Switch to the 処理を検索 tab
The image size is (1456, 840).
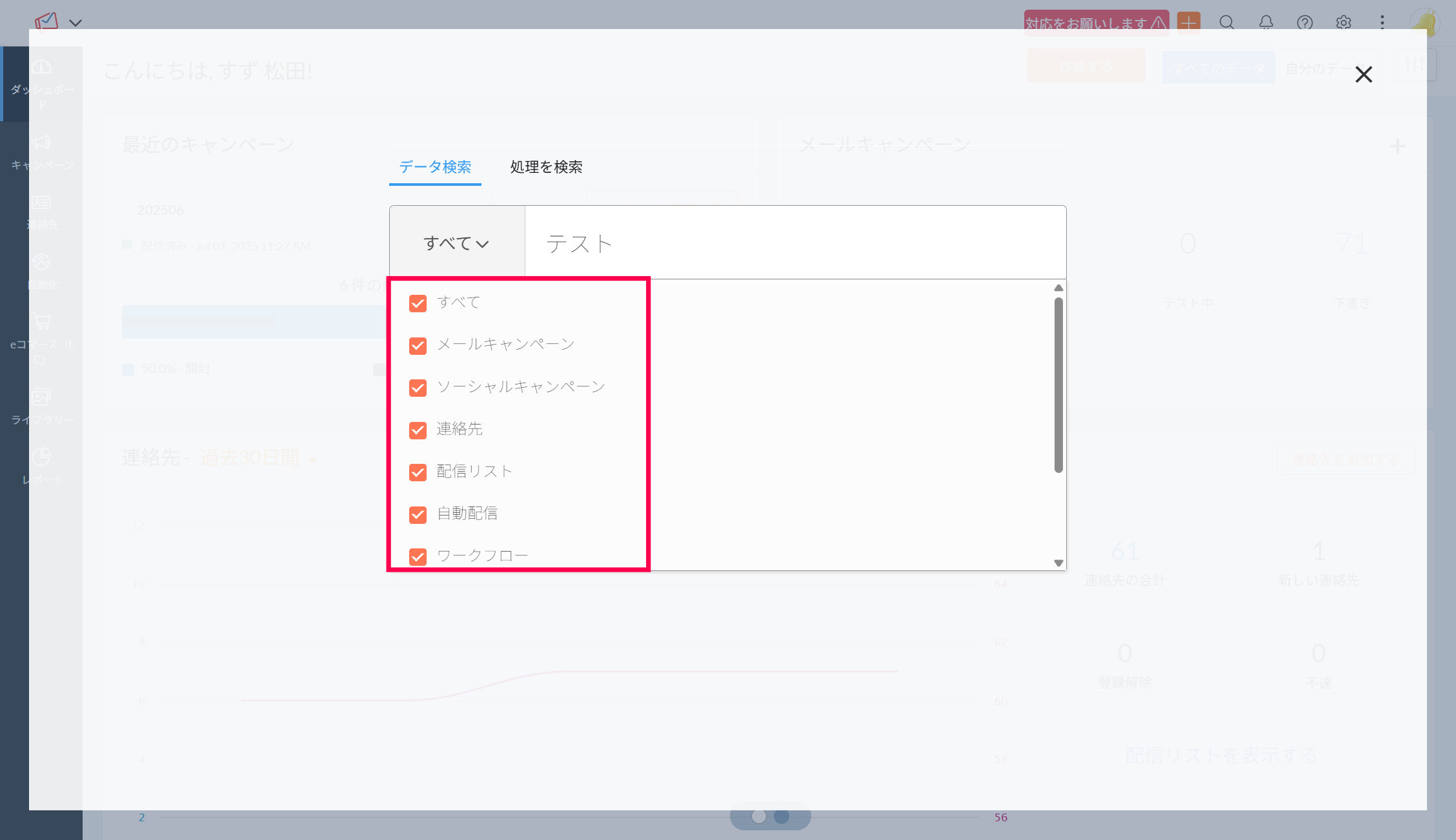[x=546, y=167]
